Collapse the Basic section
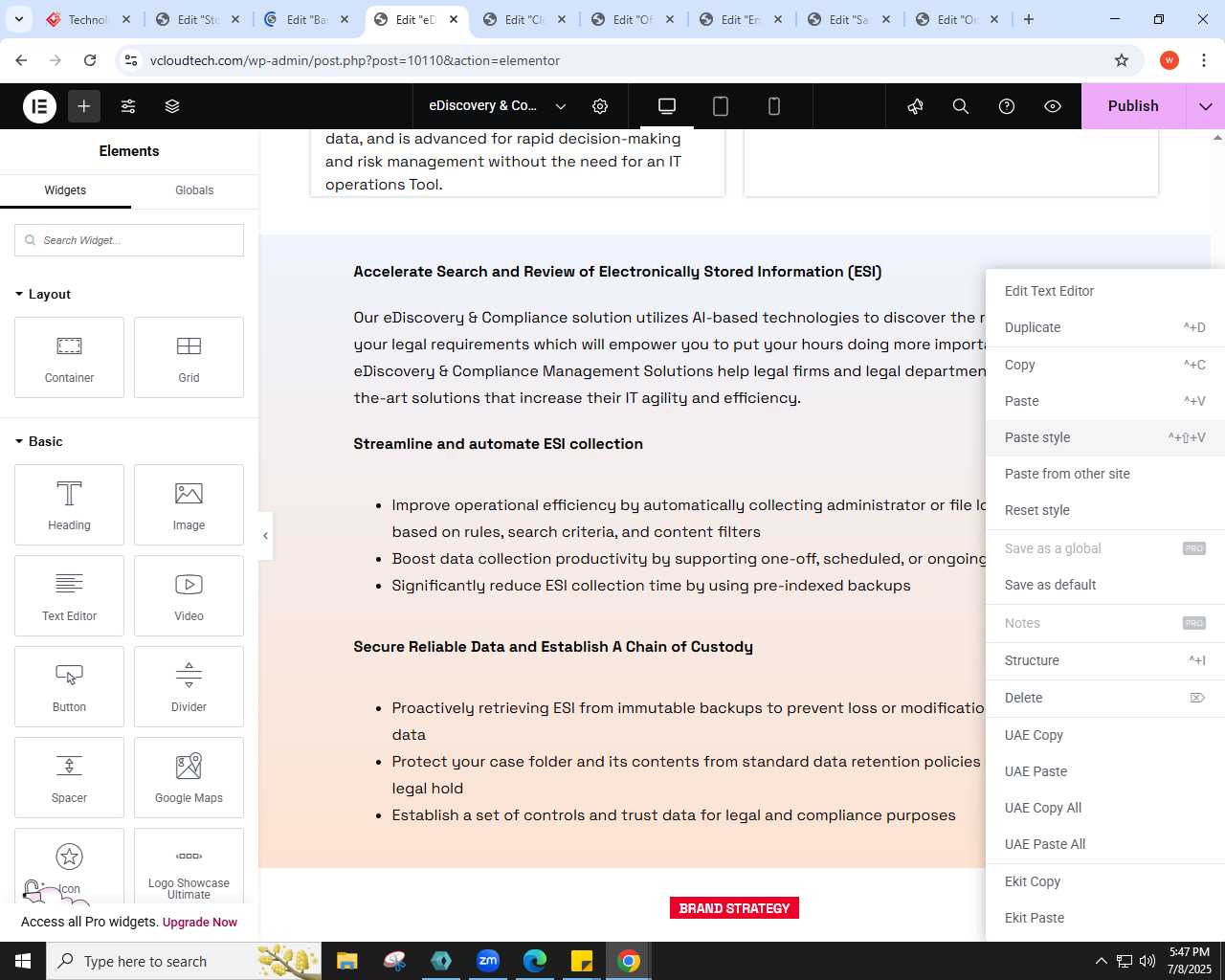Image resolution: width=1225 pixels, height=980 pixels. [39, 441]
